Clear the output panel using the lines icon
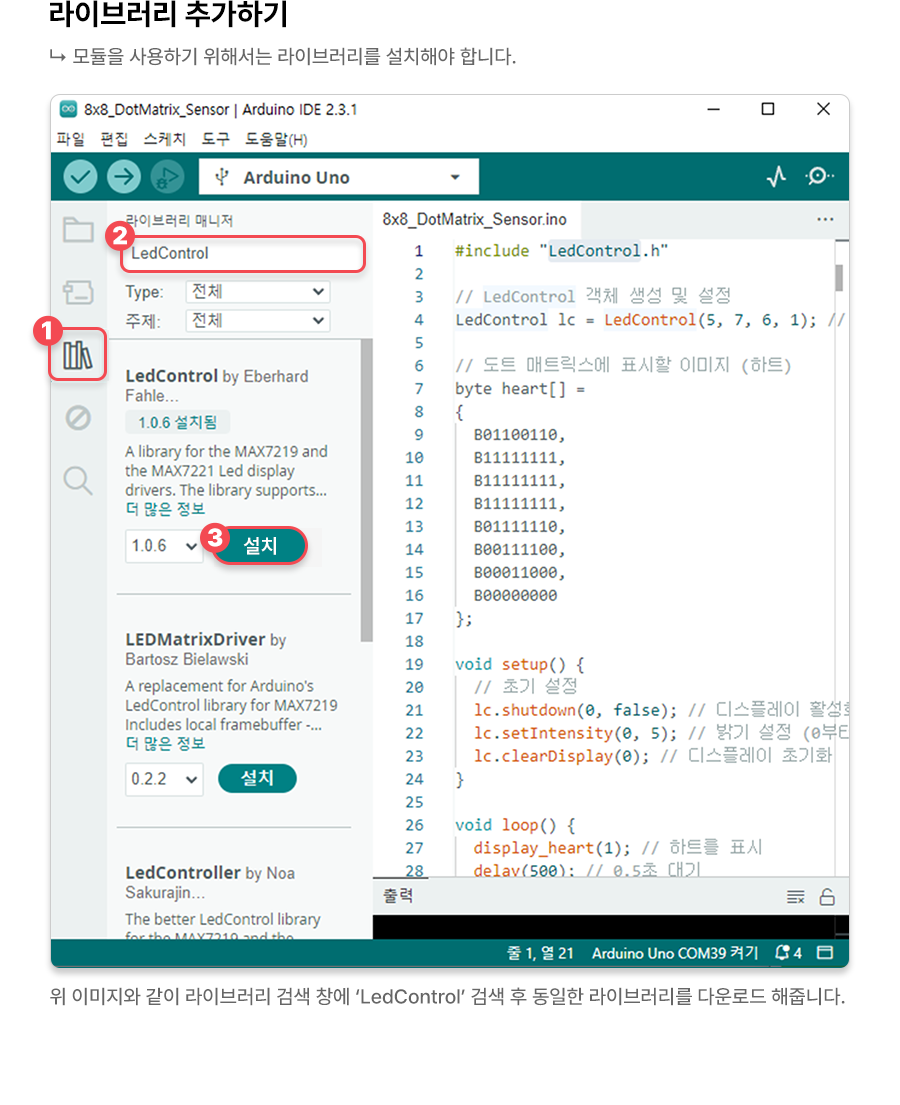This screenshot has width=900, height=1105. pos(795,896)
